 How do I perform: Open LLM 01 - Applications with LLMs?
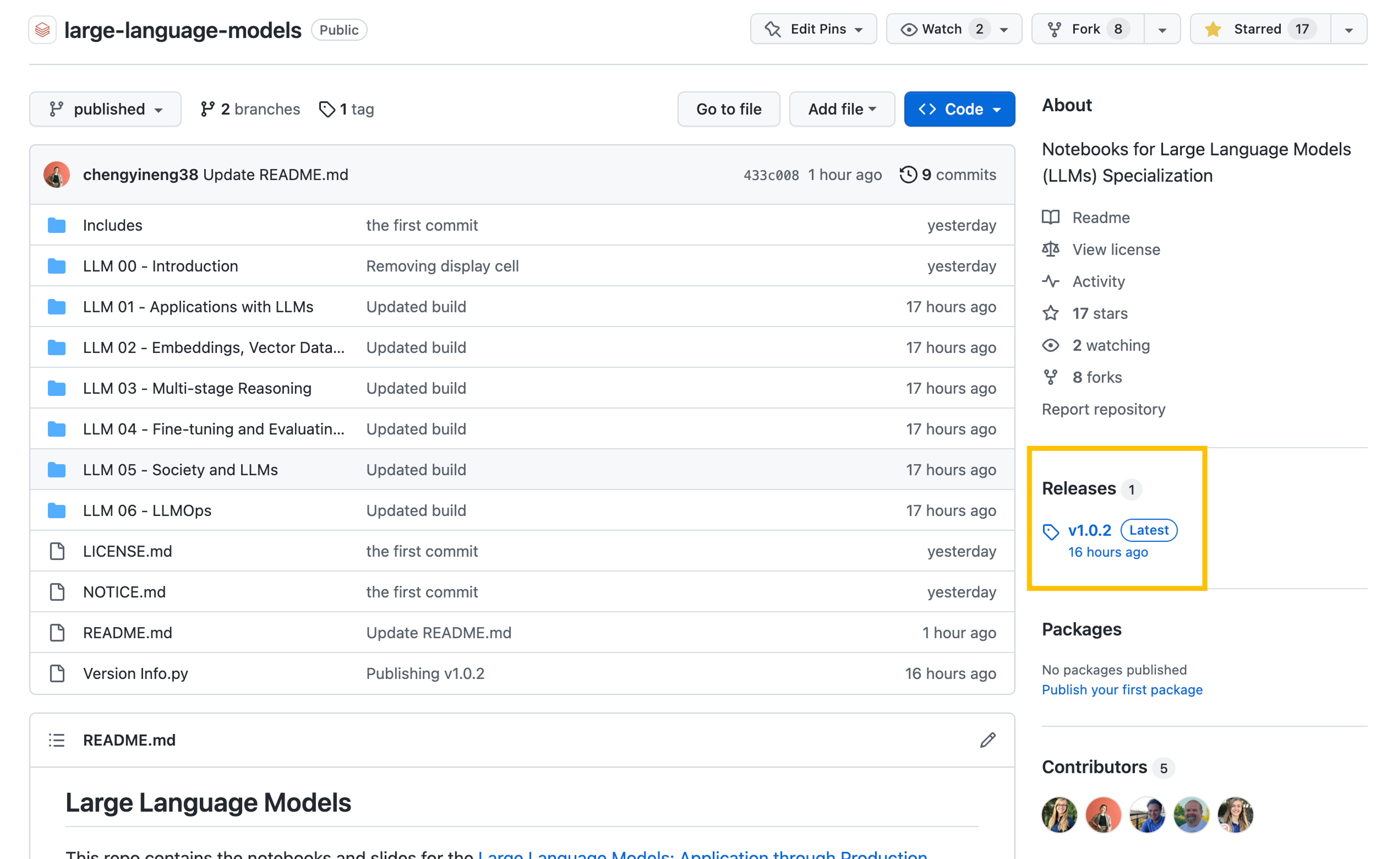[198, 307]
